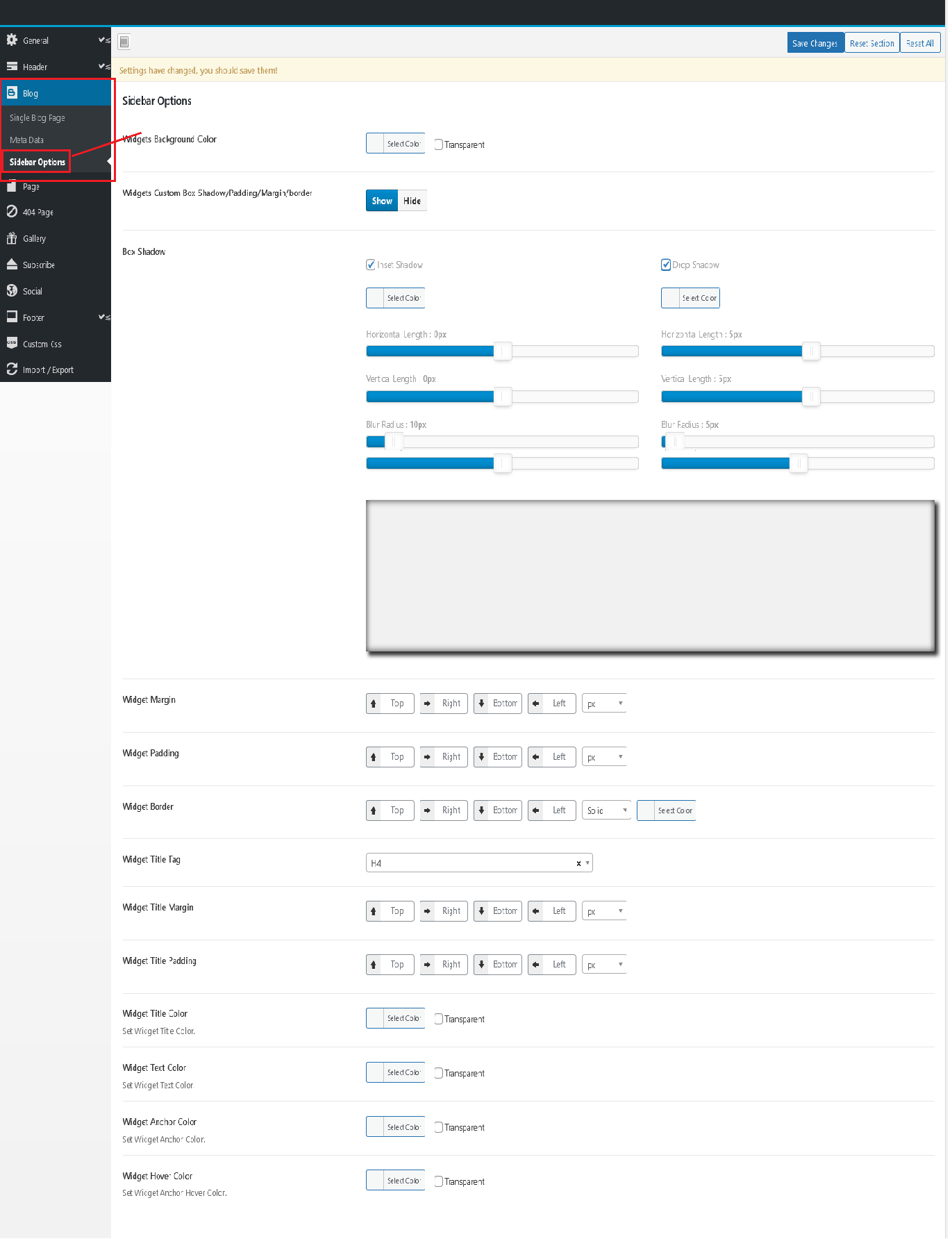Click the Gallery gift icon

(x=12, y=239)
